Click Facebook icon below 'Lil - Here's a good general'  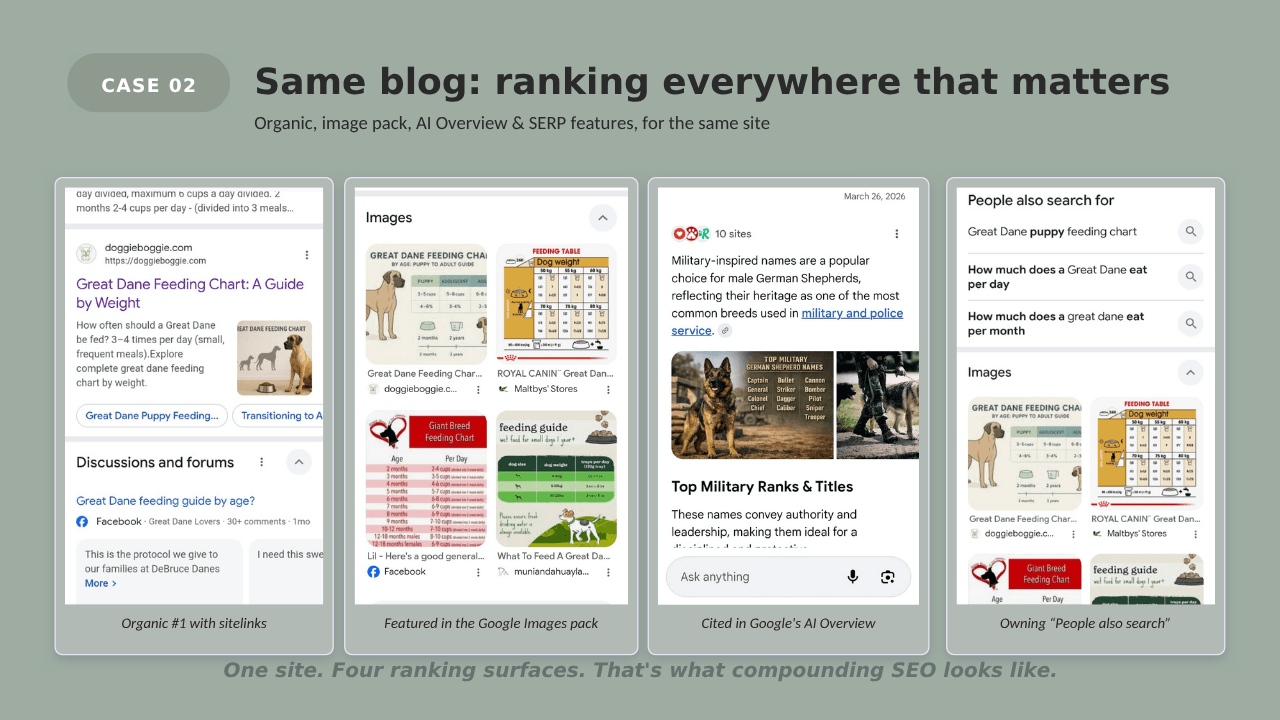tap(373, 572)
